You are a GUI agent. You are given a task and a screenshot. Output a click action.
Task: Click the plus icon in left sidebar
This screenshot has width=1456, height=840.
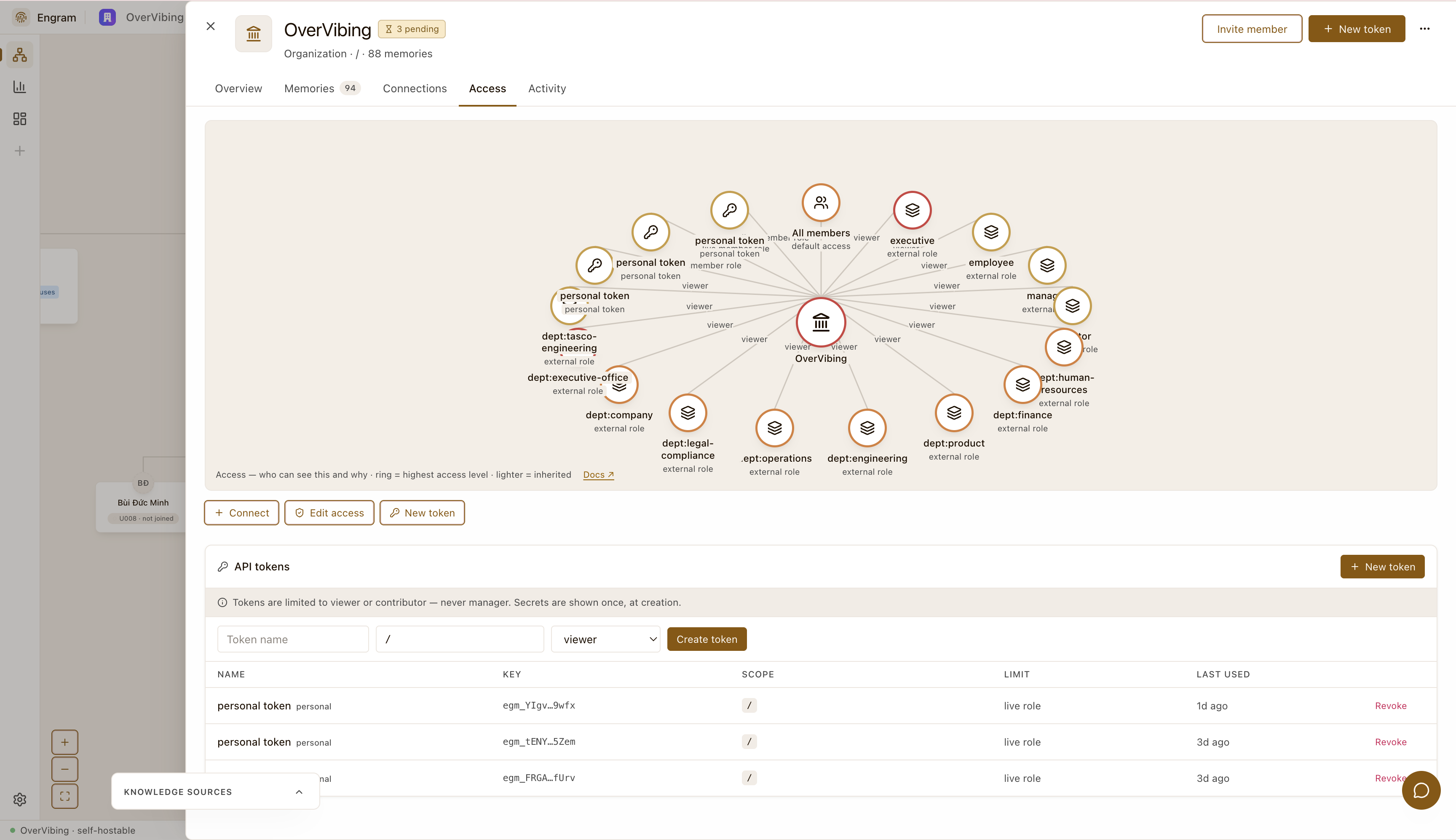coord(20,151)
